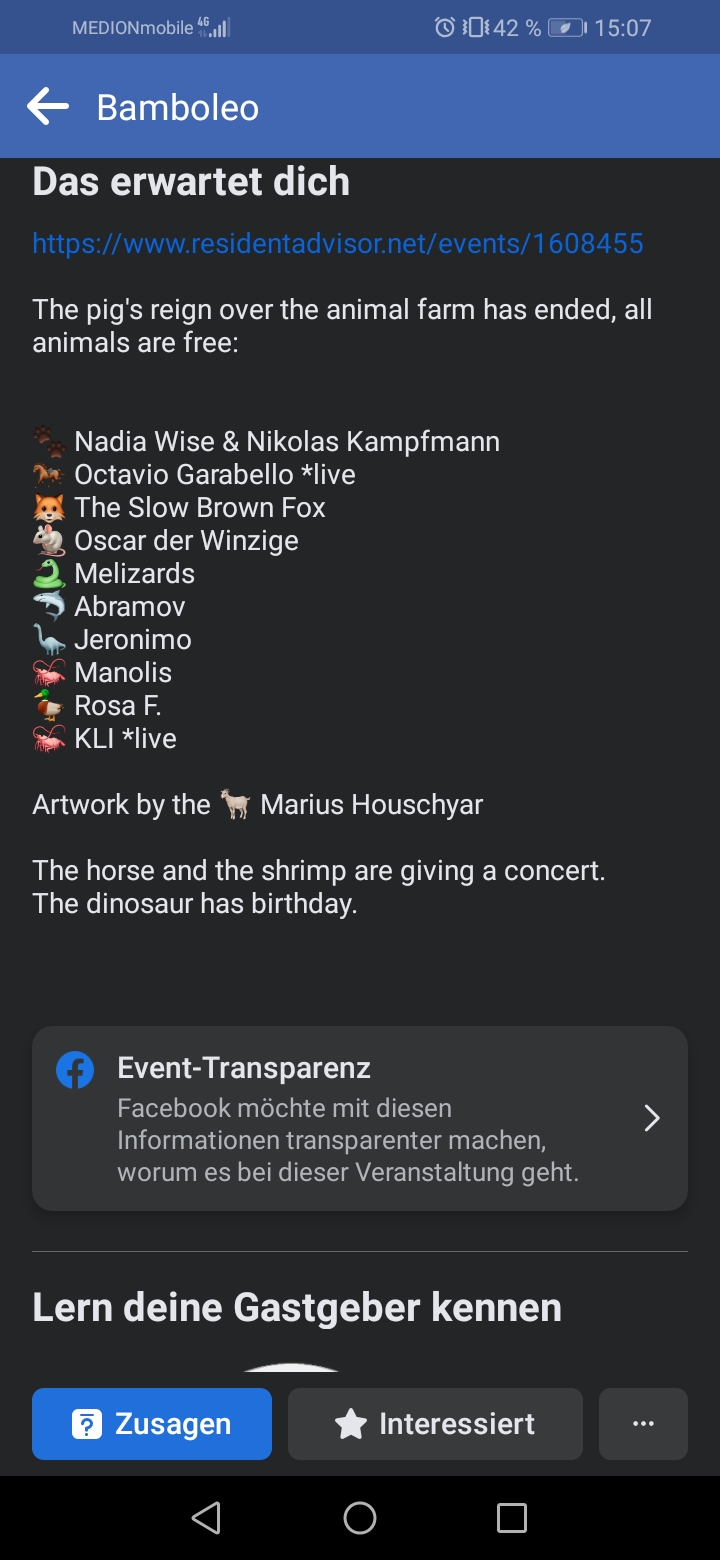Open Android recent apps square
Screen dimensions: 720x1560
click(x=511, y=1518)
